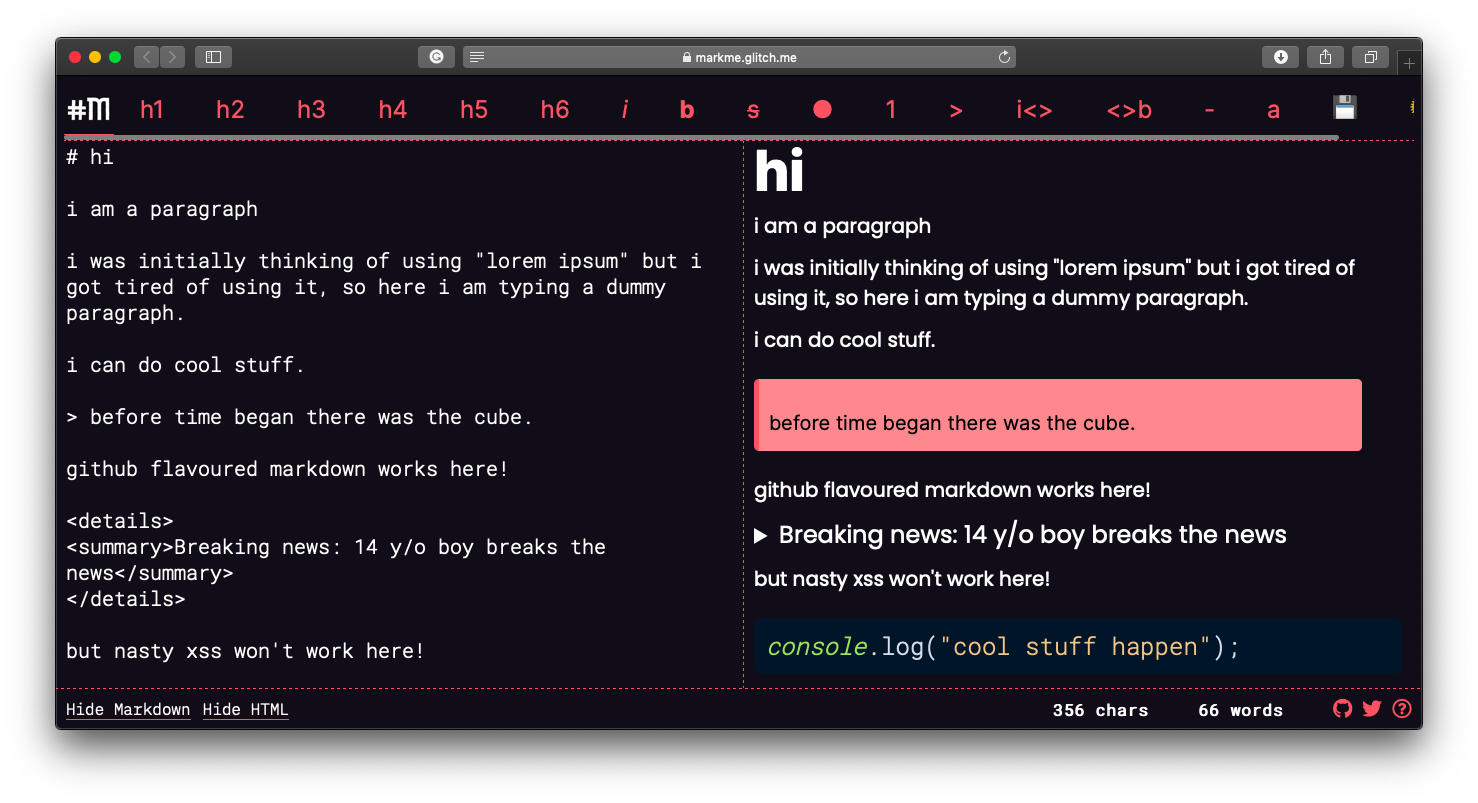
Task: Insert heading 3 with h3 button
Action: click(x=311, y=109)
